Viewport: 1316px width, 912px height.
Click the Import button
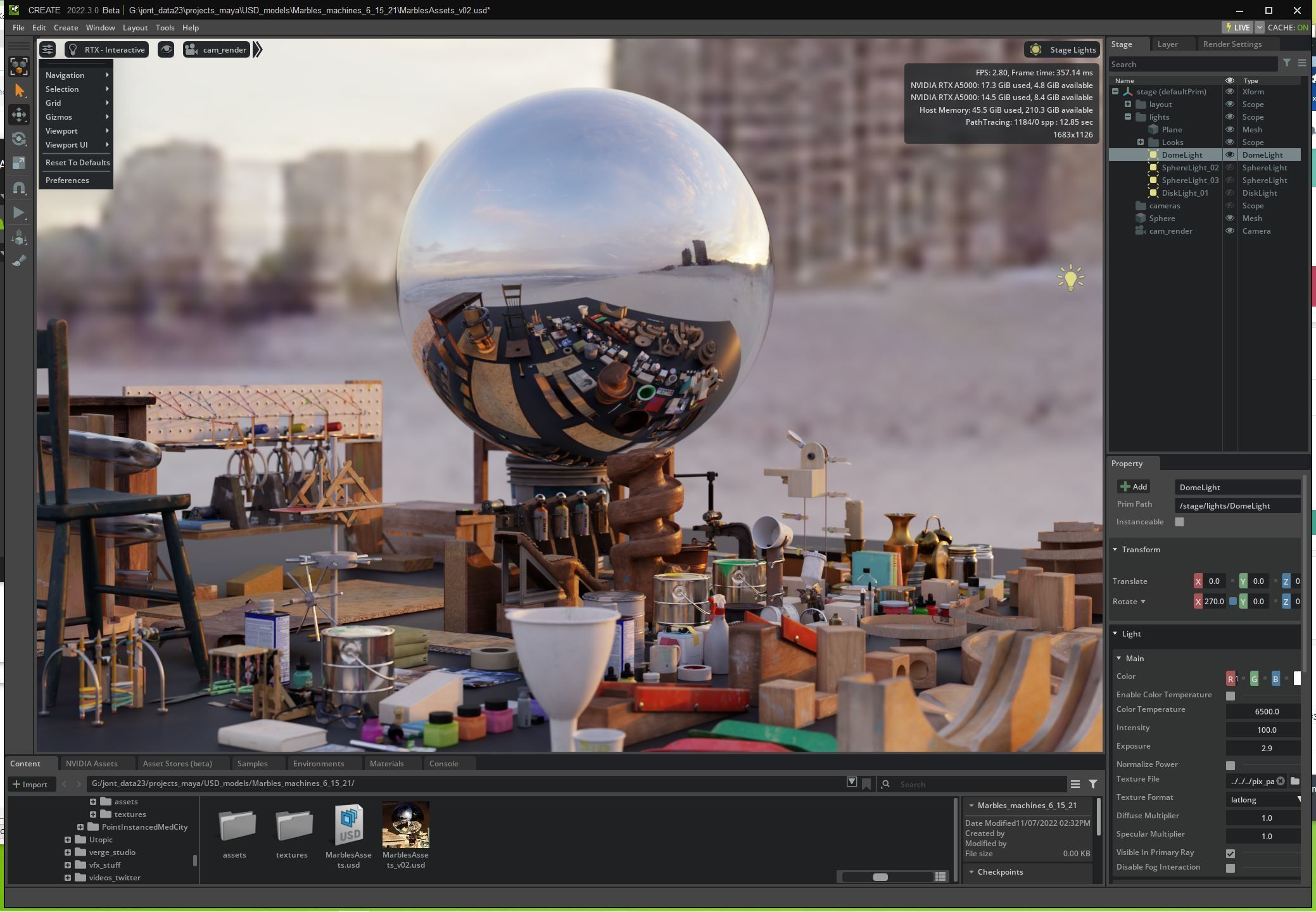coord(30,784)
